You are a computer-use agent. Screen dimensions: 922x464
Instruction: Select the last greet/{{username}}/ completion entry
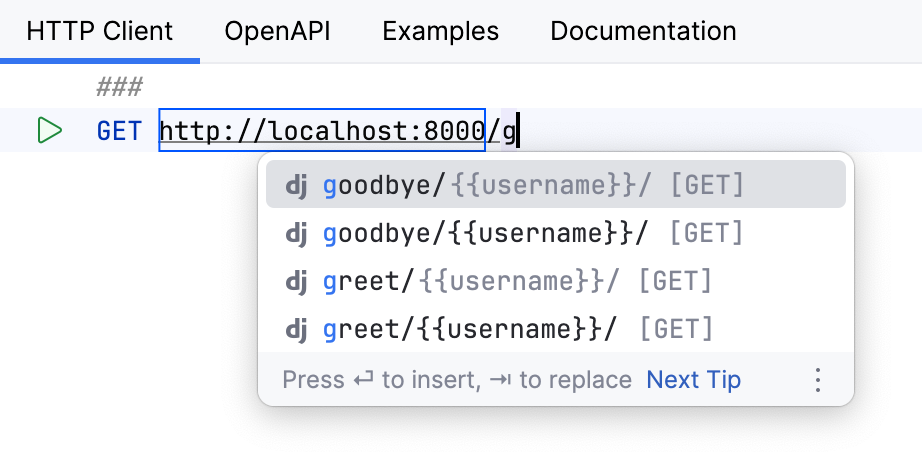(517, 328)
